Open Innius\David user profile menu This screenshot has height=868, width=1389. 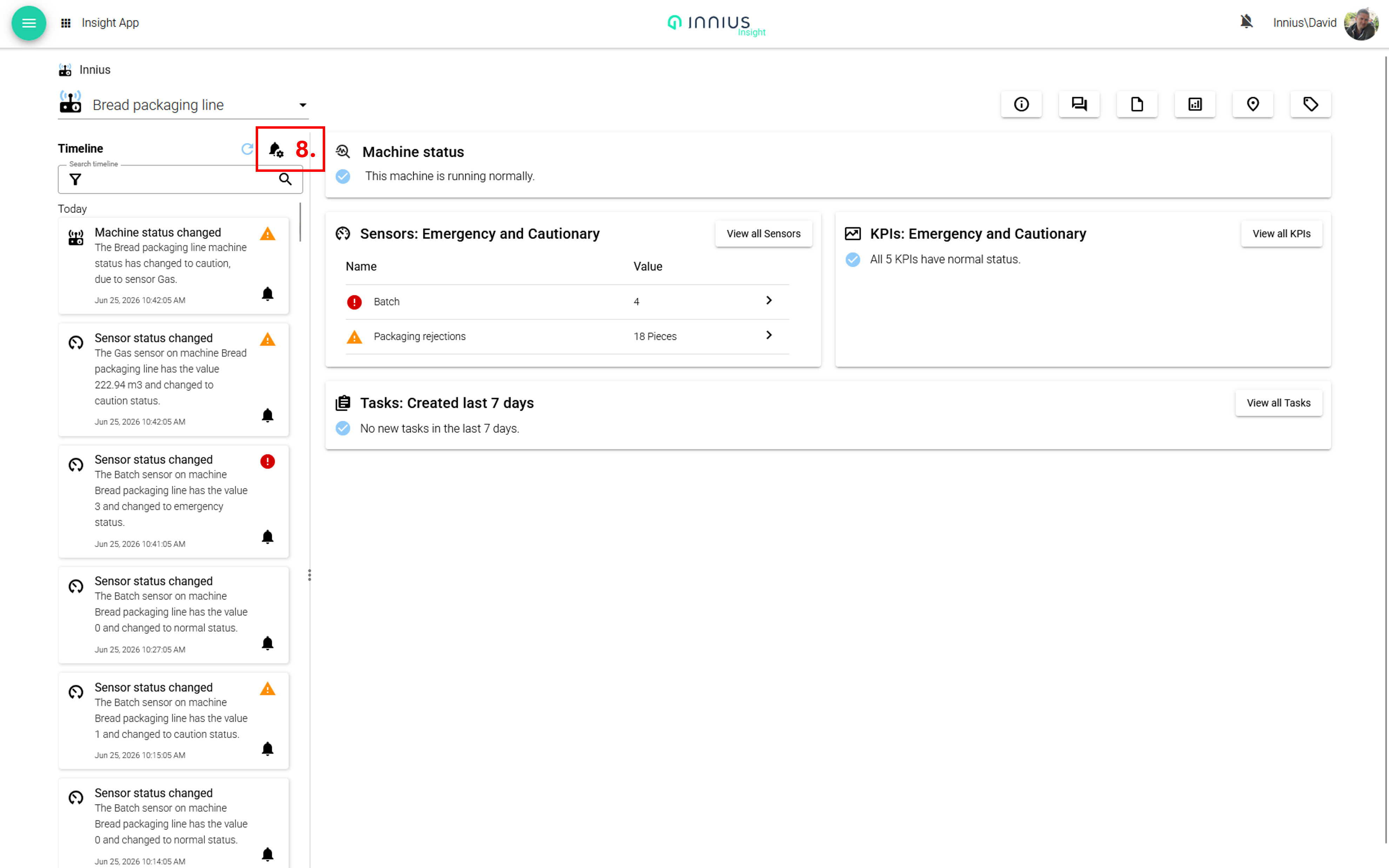point(1325,23)
